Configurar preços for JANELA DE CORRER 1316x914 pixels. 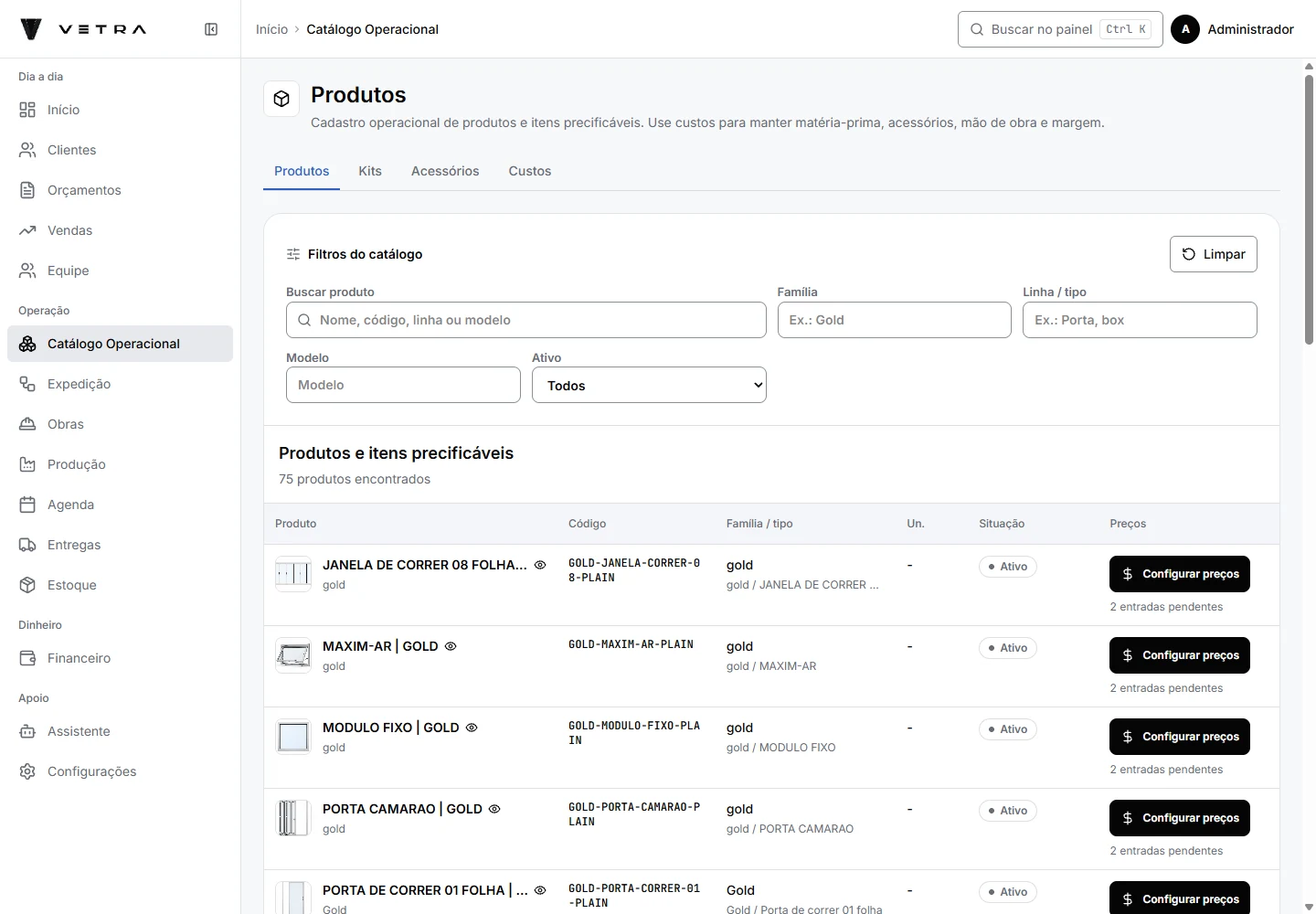tap(1180, 574)
